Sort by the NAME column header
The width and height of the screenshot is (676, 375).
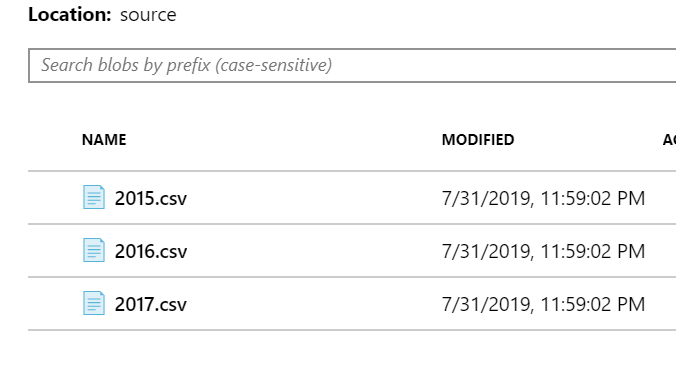coord(104,140)
